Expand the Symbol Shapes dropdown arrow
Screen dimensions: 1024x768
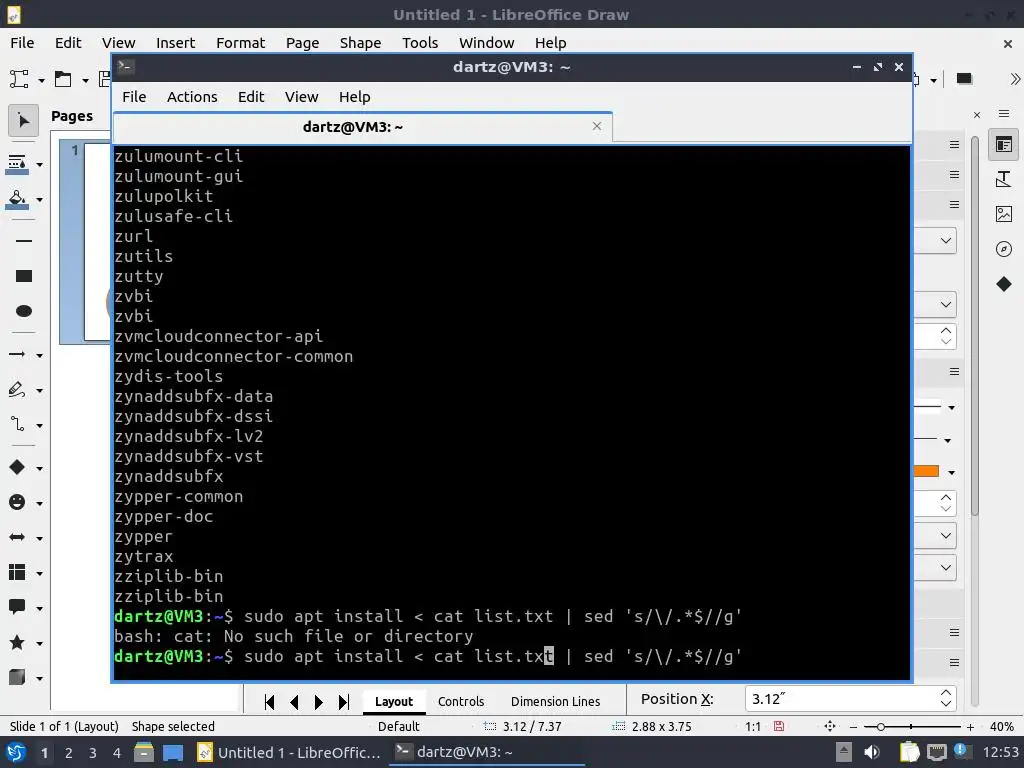point(40,504)
